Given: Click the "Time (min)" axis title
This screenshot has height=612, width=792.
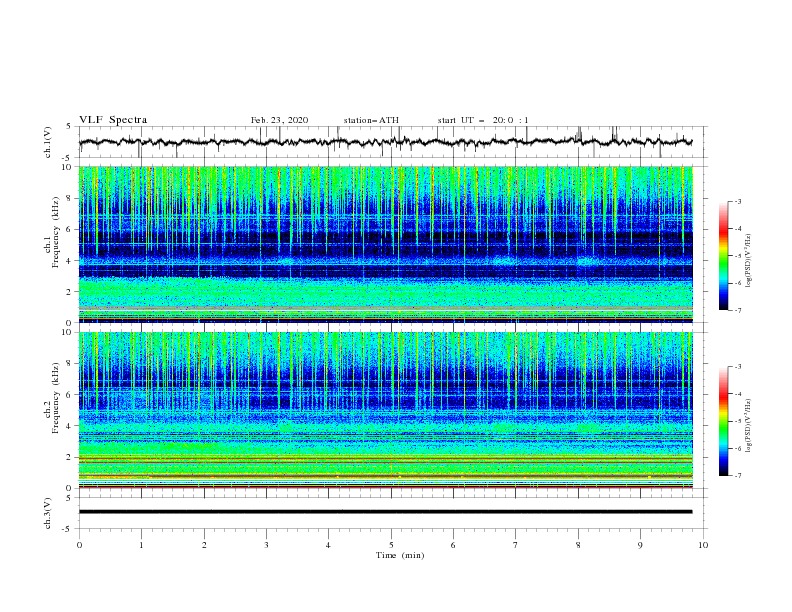Looking at the screenshot, I should pyautogui.click(x=400, y=555).
